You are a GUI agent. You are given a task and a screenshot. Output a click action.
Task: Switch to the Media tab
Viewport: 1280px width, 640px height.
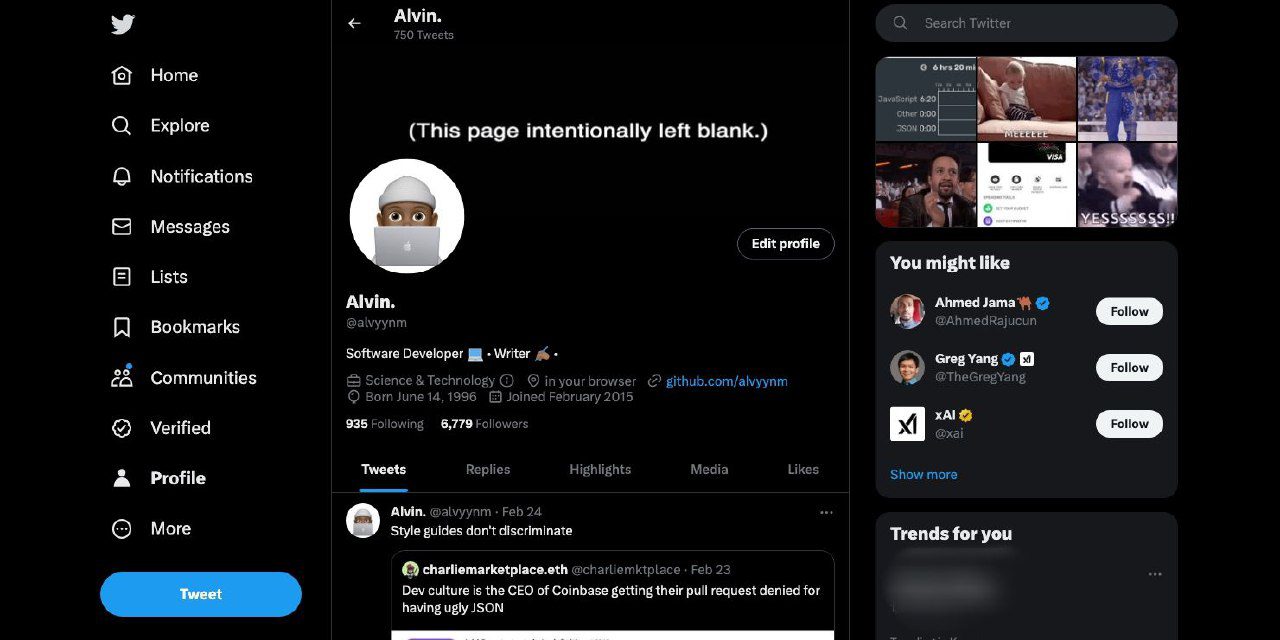pos(709,469)
